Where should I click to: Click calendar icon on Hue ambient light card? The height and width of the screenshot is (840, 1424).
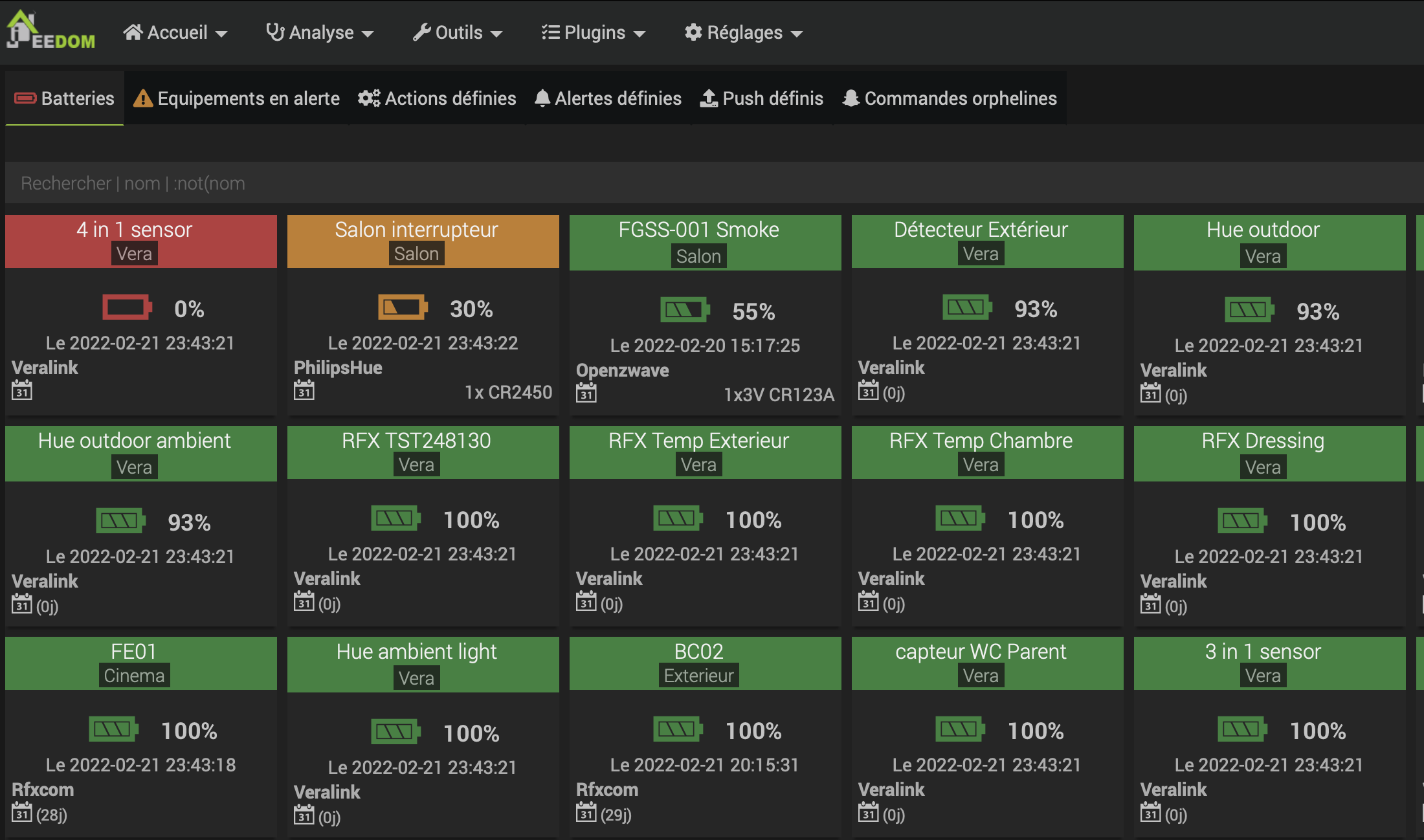[x=304, y=815]
